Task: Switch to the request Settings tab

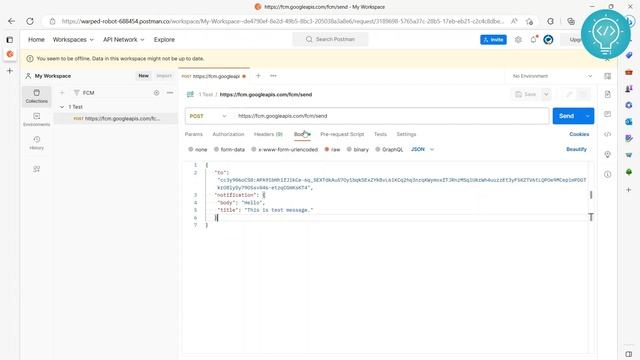Action: tap(406, 134)
